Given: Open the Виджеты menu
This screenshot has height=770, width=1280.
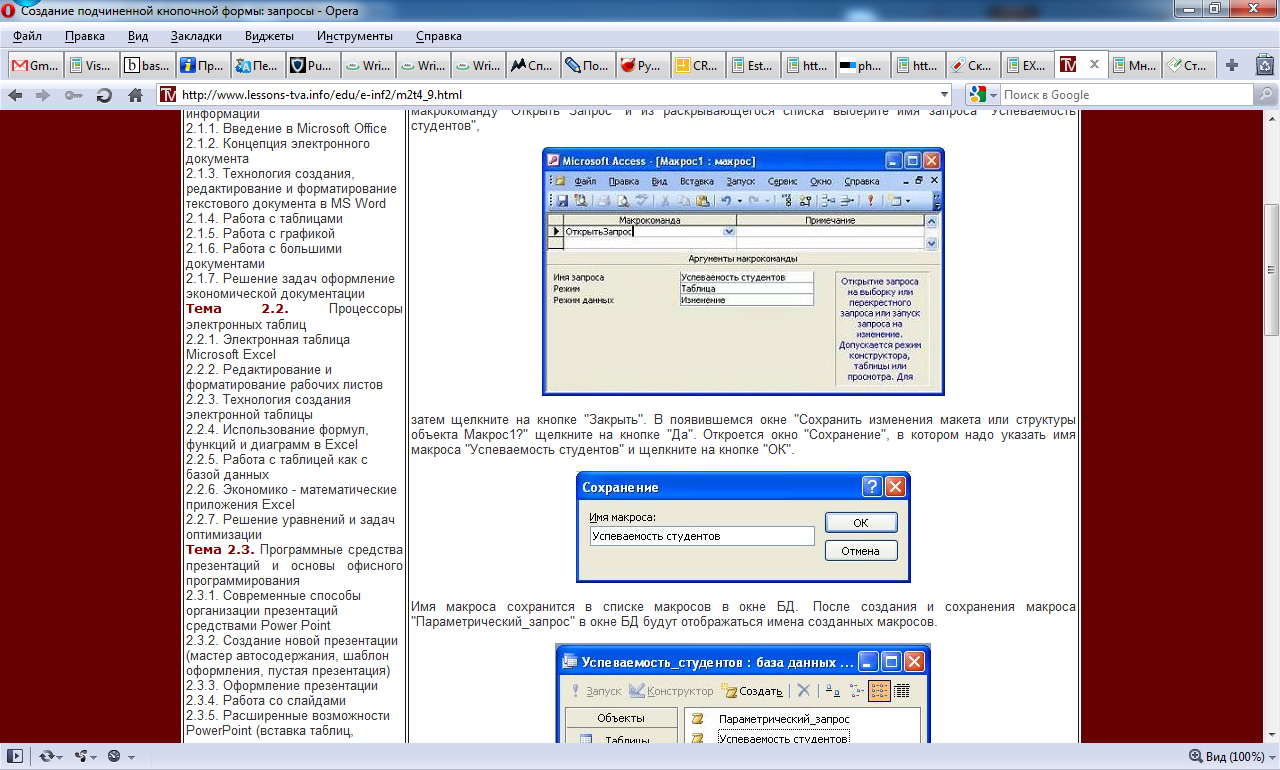Looking at the screenshot, I should [x=269, y=36].
